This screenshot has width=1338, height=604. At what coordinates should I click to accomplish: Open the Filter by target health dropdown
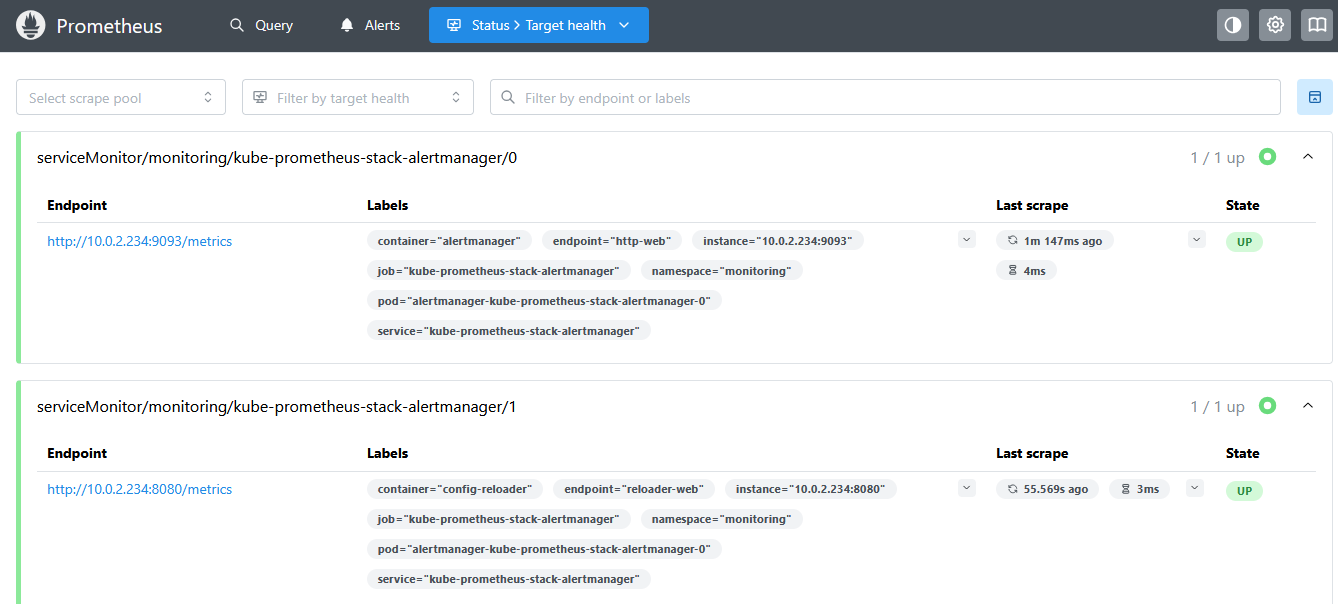[x=358, y=97]
